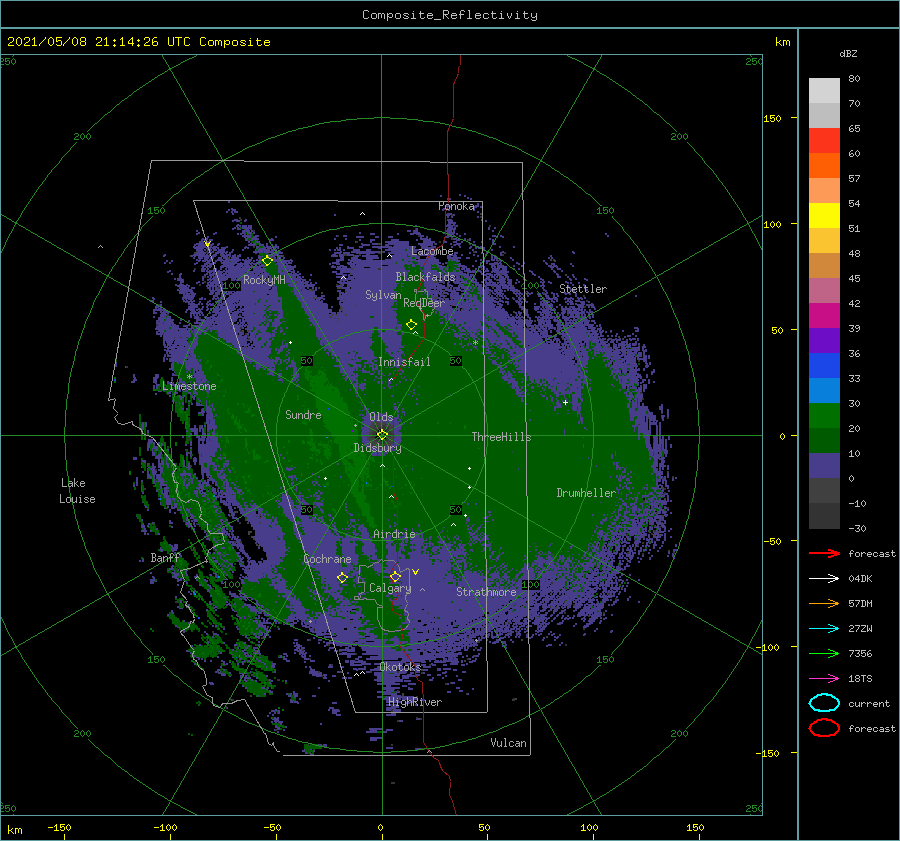900x841 pixels.
Task: Click the Calgary city label
Action: click(x=390, y=588)
